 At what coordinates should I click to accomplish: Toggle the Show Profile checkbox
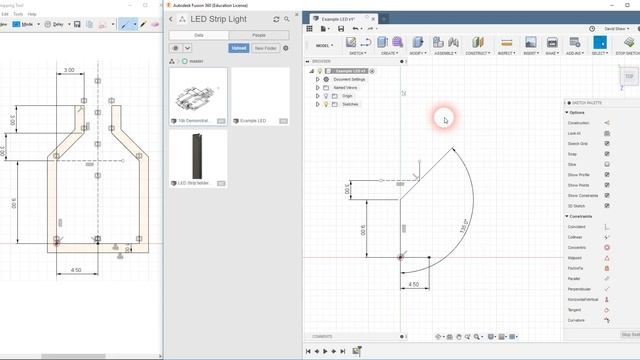[x=607, y=175]
